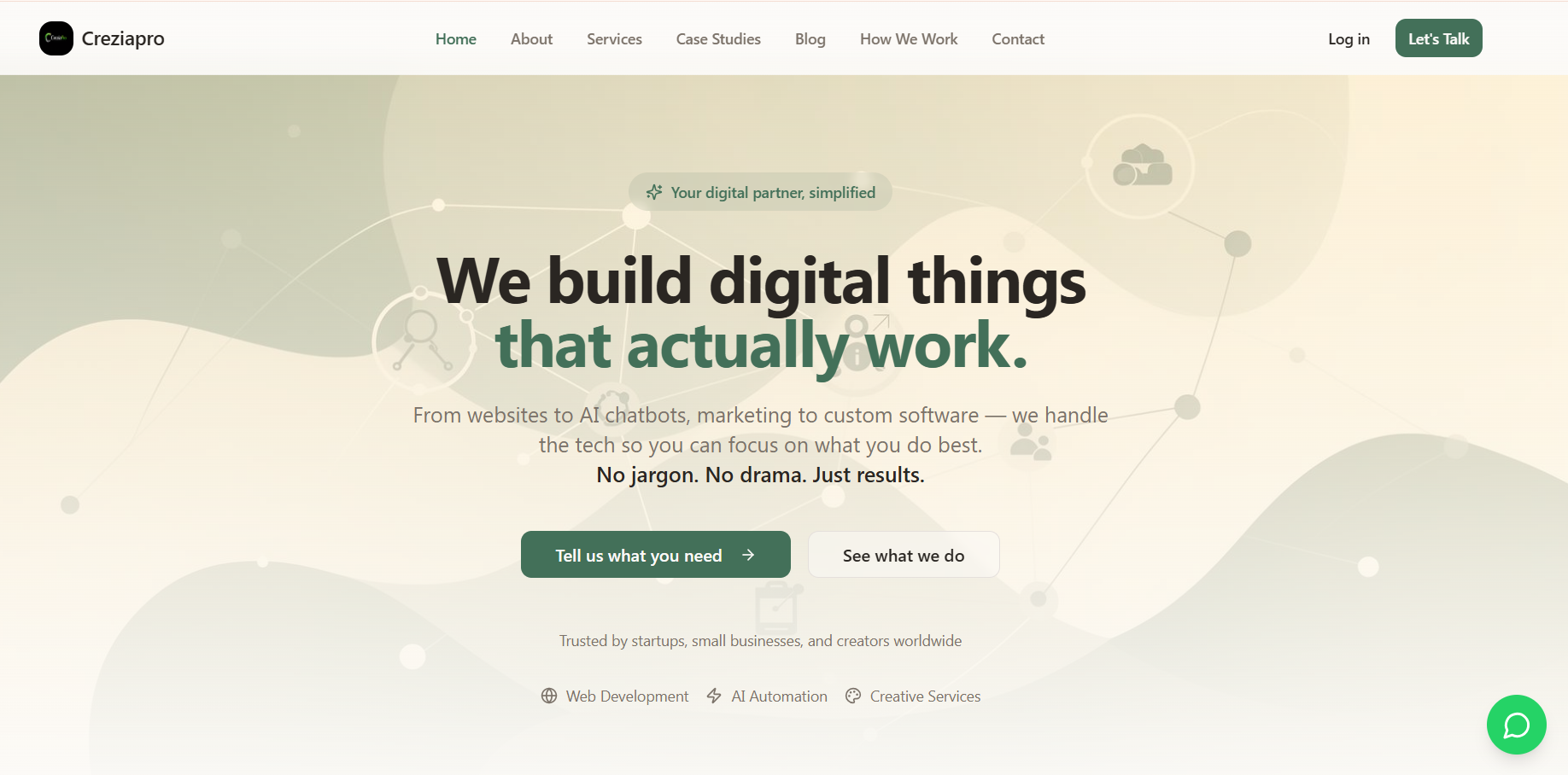Go to the Home nav item

456,39
